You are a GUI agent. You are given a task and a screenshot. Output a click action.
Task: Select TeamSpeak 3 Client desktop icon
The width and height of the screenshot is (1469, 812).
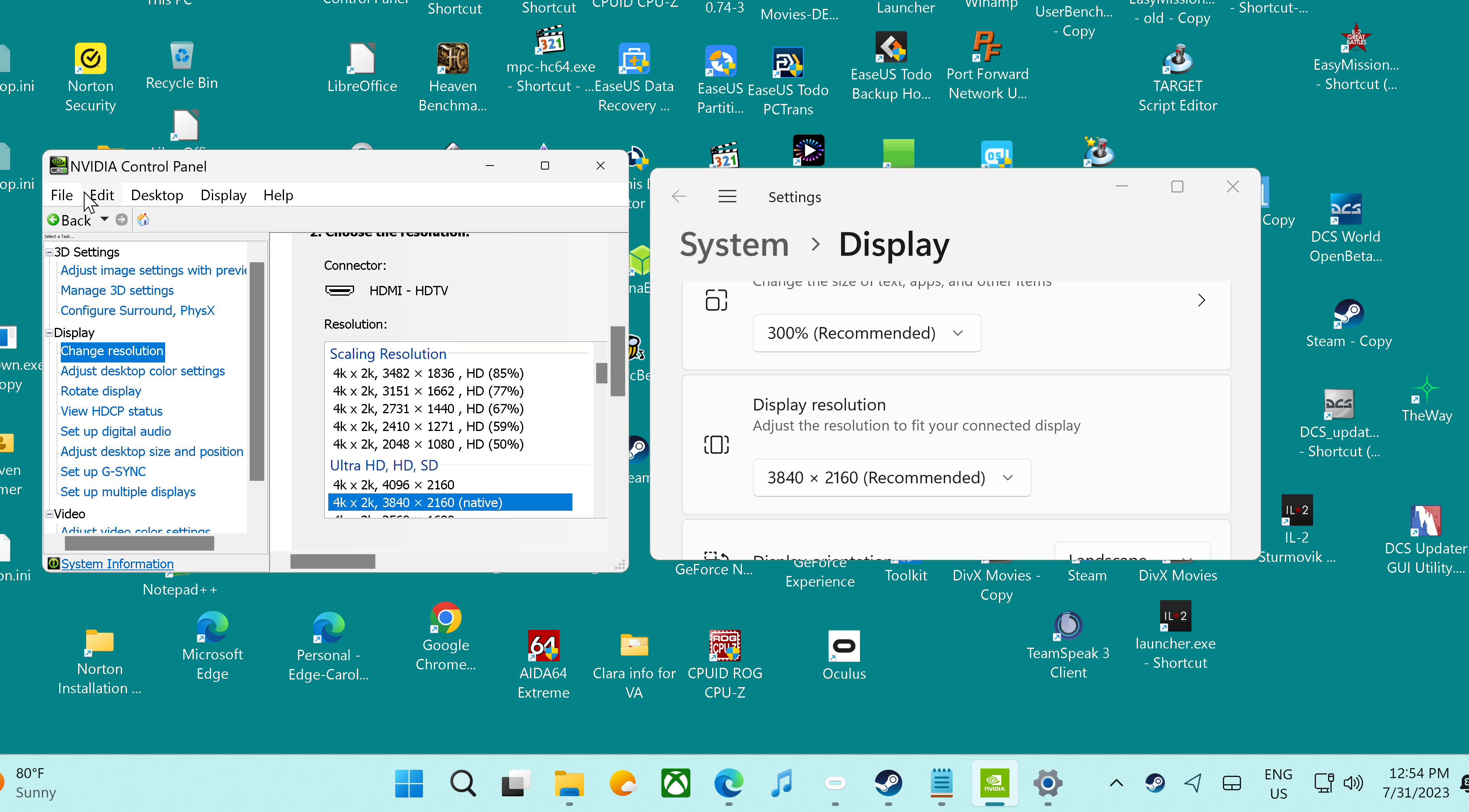click(1068, 646)
